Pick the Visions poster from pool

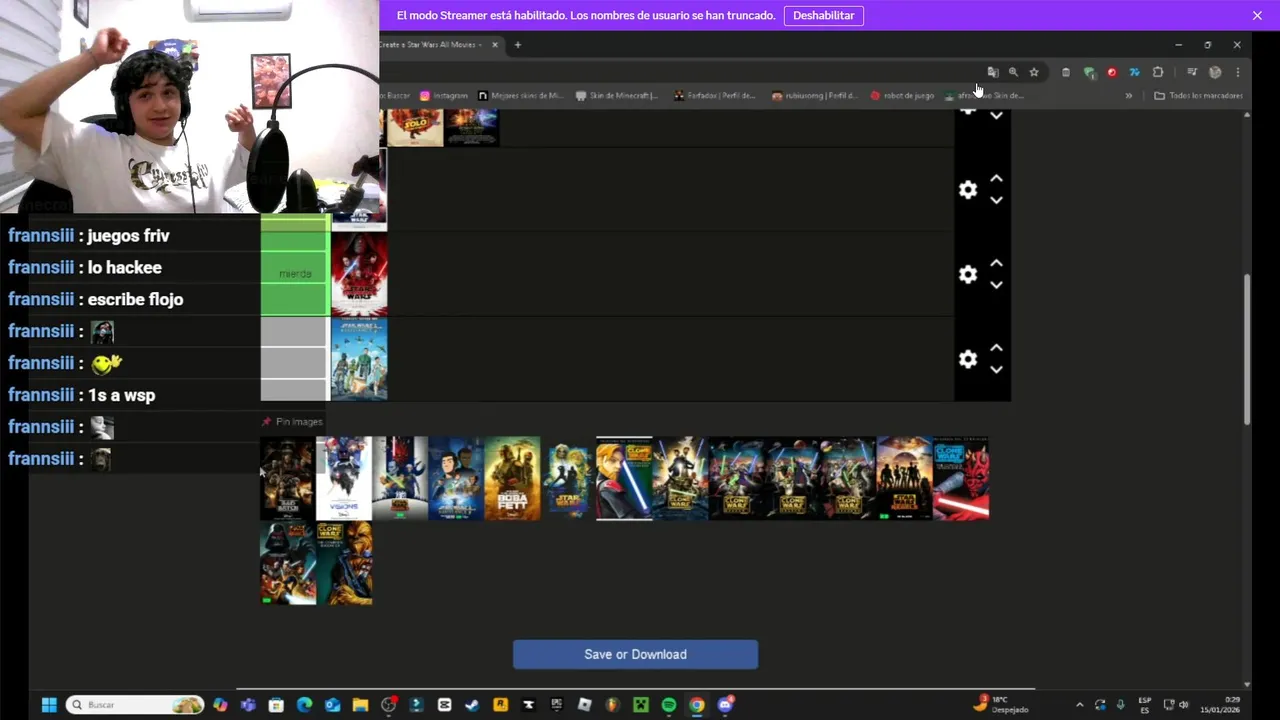344,478
